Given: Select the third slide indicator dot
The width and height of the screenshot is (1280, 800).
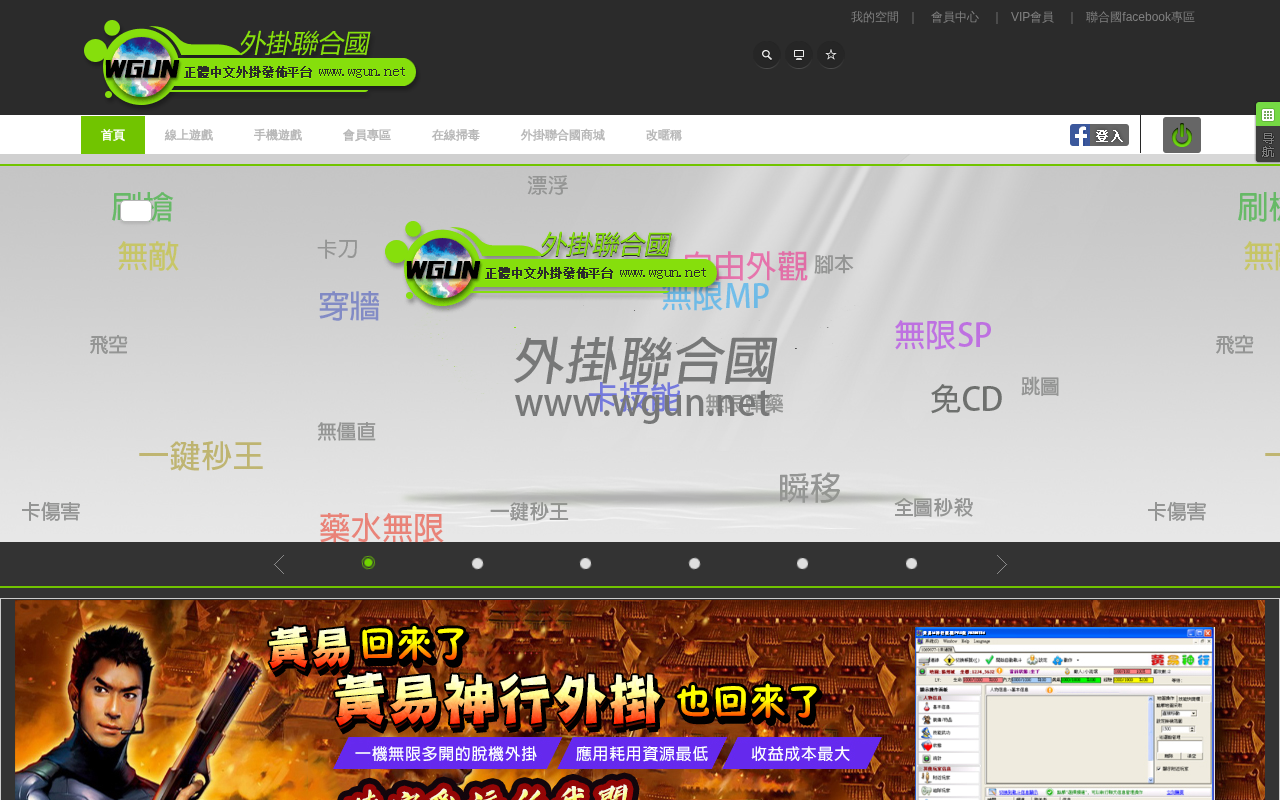Looking at the screenshot, I should pyautogui.click(x=585, y=564).
